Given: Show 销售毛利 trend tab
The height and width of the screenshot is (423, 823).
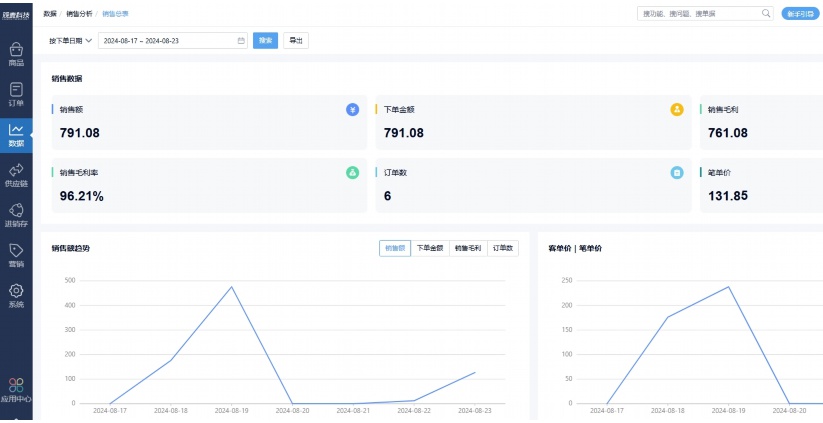Looking at the screenshot, I should point(467,248).
